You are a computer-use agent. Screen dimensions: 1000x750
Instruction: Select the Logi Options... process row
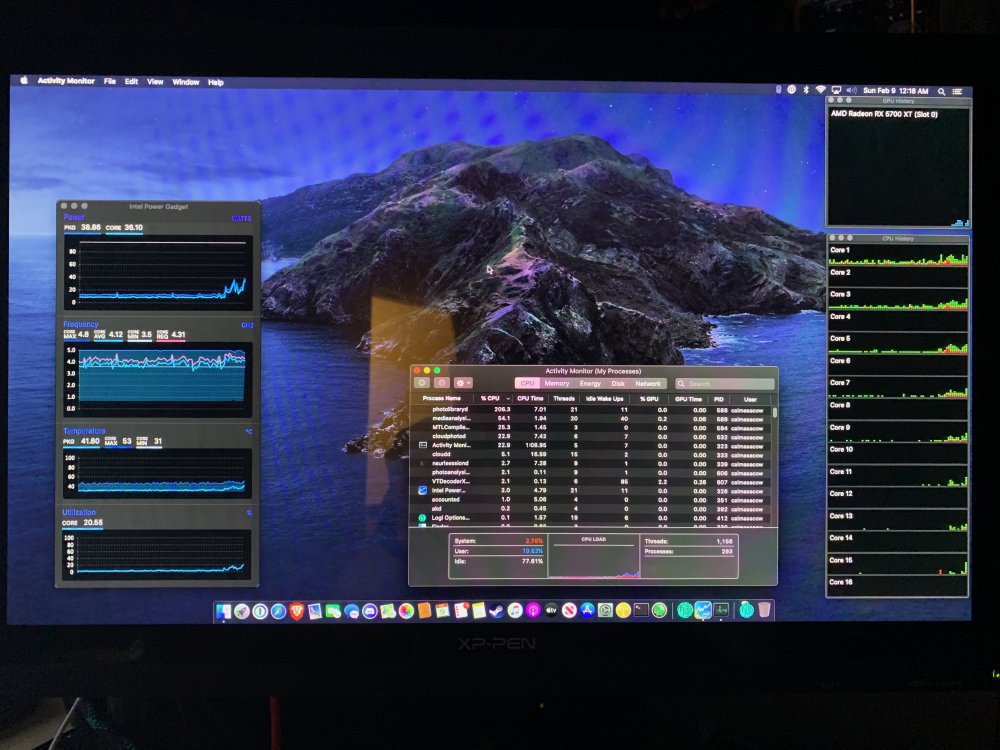coord(592,517)
